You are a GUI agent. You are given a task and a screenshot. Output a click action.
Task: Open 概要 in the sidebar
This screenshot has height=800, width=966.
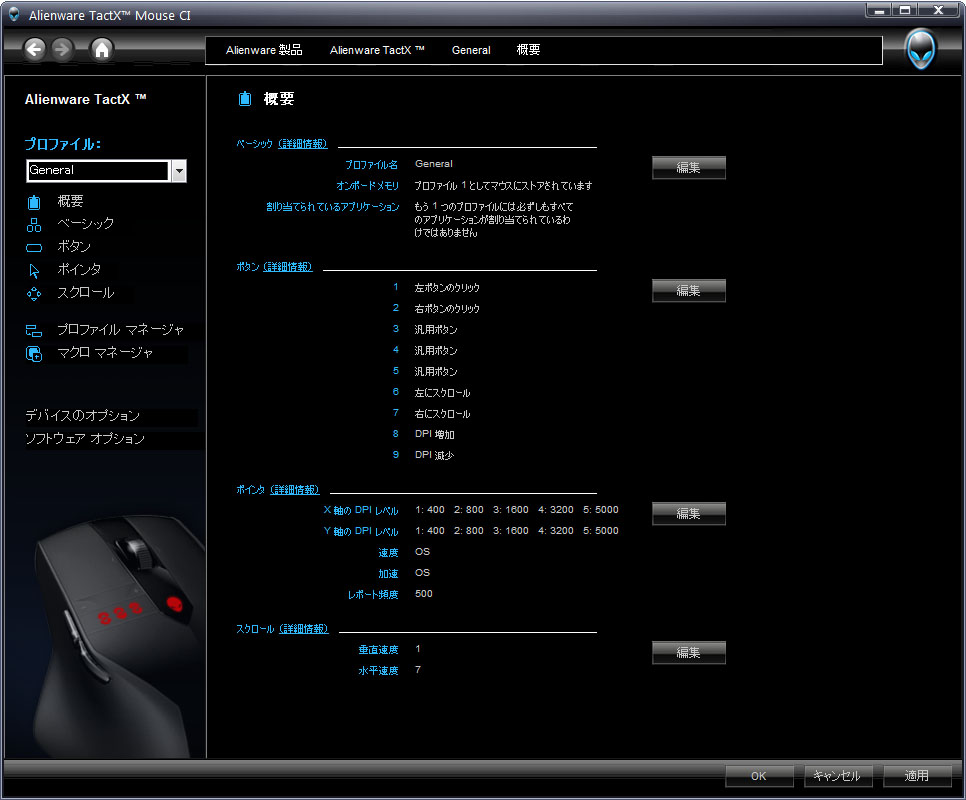point(70,201)
